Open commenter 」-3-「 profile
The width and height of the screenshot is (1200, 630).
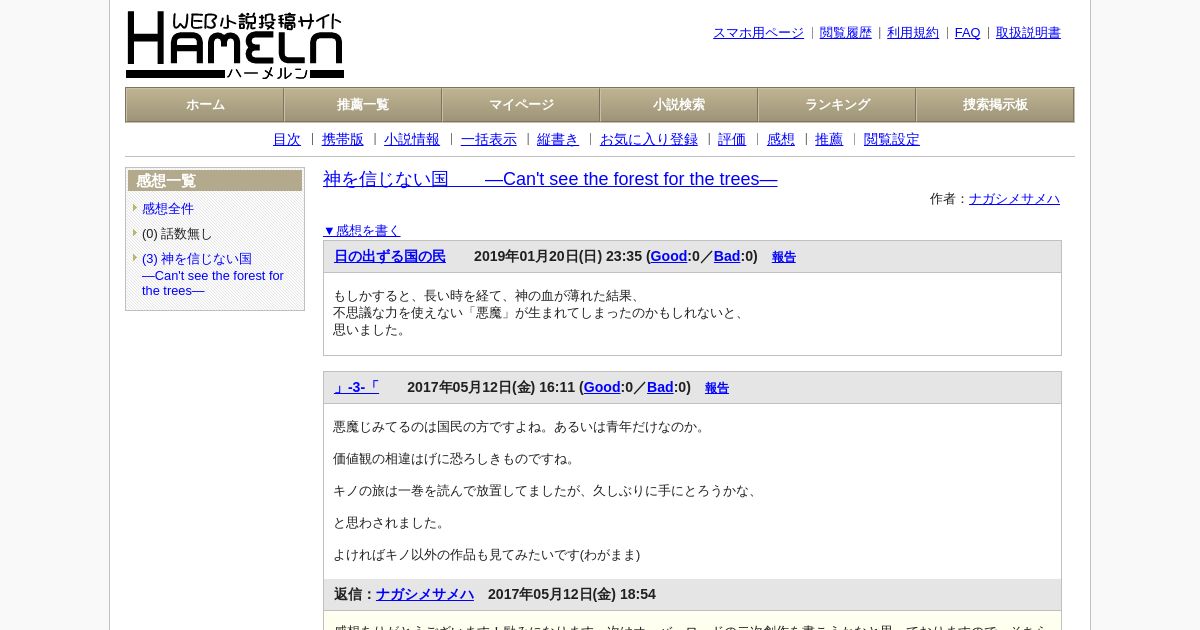[x=356, y=388]
